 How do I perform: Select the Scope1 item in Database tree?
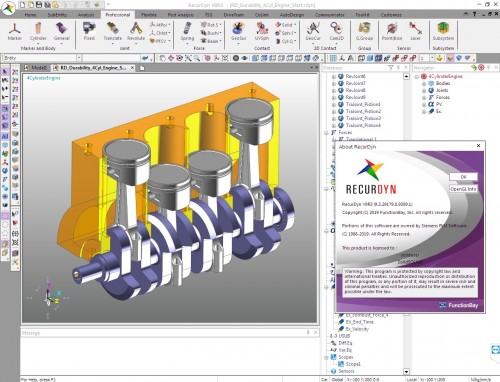pos(353,364)
